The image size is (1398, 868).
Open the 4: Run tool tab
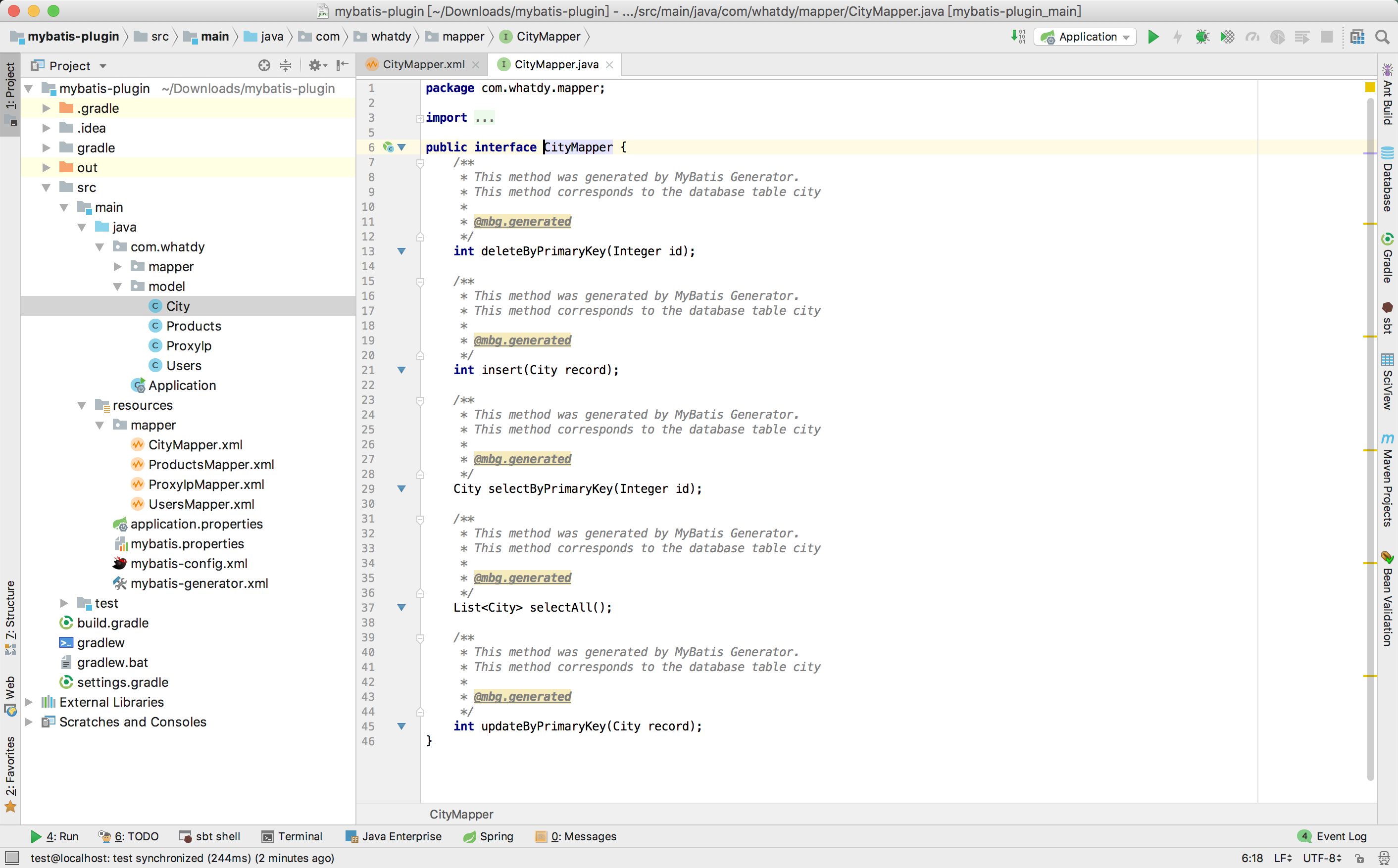[x=54, y=836]
